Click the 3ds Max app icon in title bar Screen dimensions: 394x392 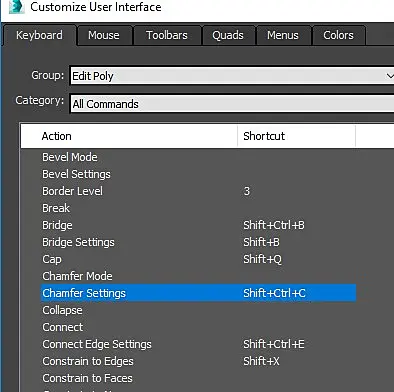(x=17, y=7)
